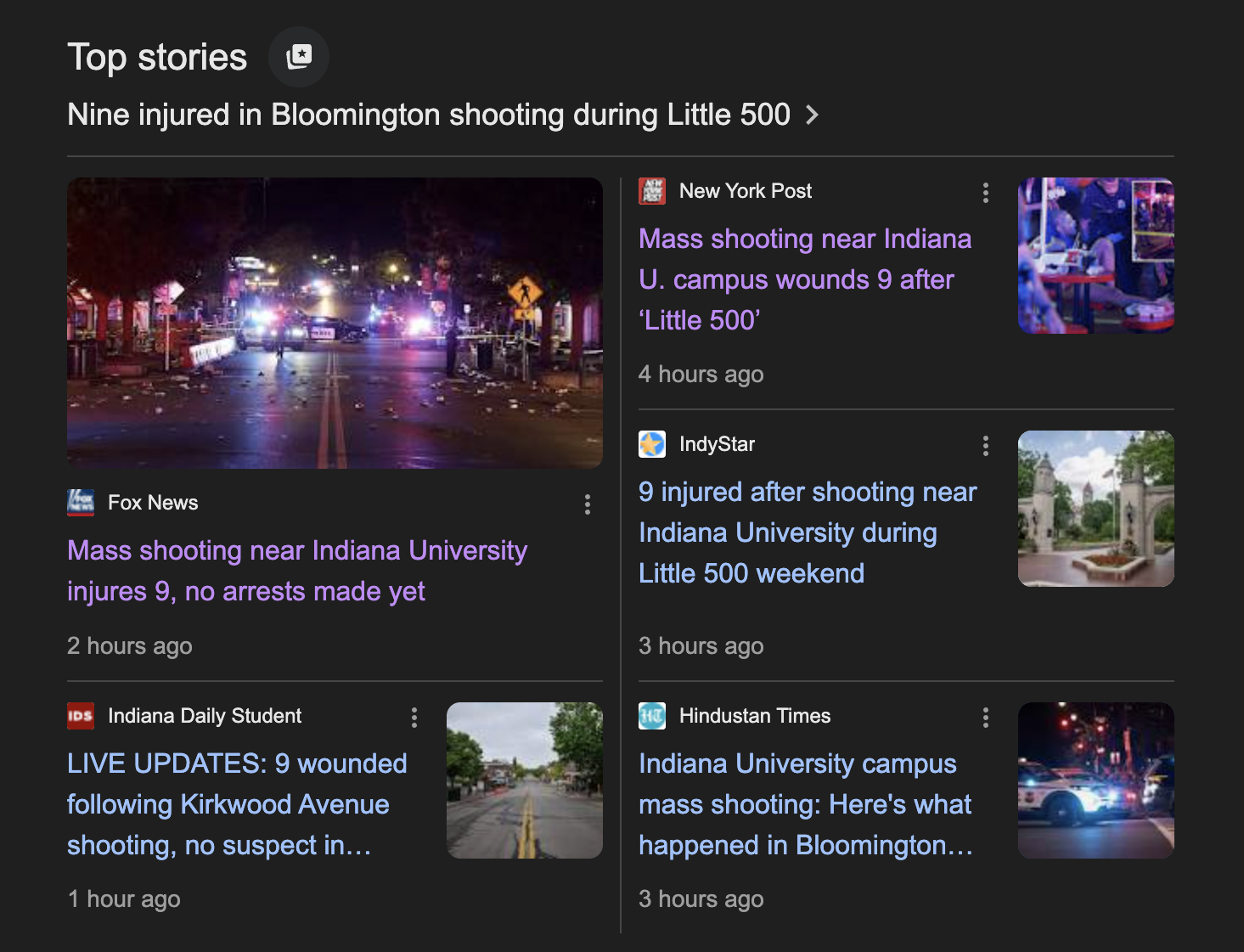The width and height of the screenshot is (1244, 952).
Task: Open 'LIVE UPDATES: 9 wounded' article
Action: pyautogui.click(x=237, y=804)
